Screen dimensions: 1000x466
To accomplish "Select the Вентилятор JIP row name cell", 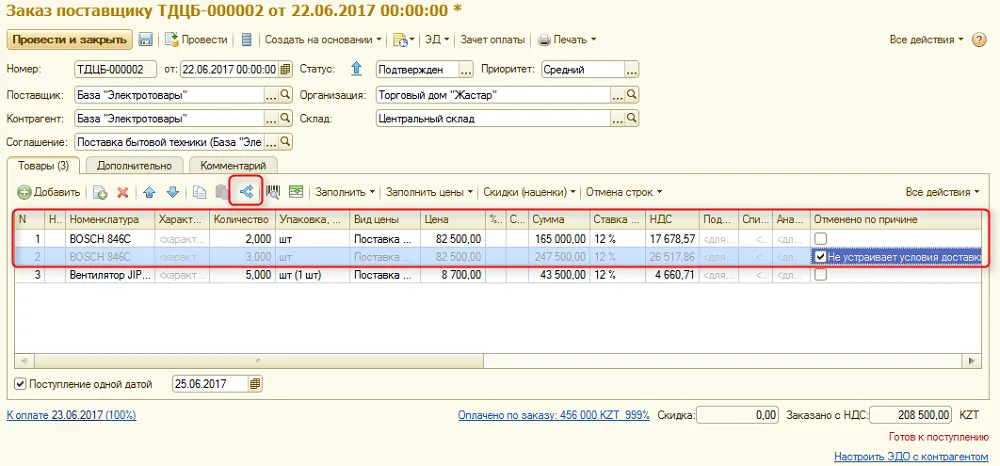I will 111,275.
